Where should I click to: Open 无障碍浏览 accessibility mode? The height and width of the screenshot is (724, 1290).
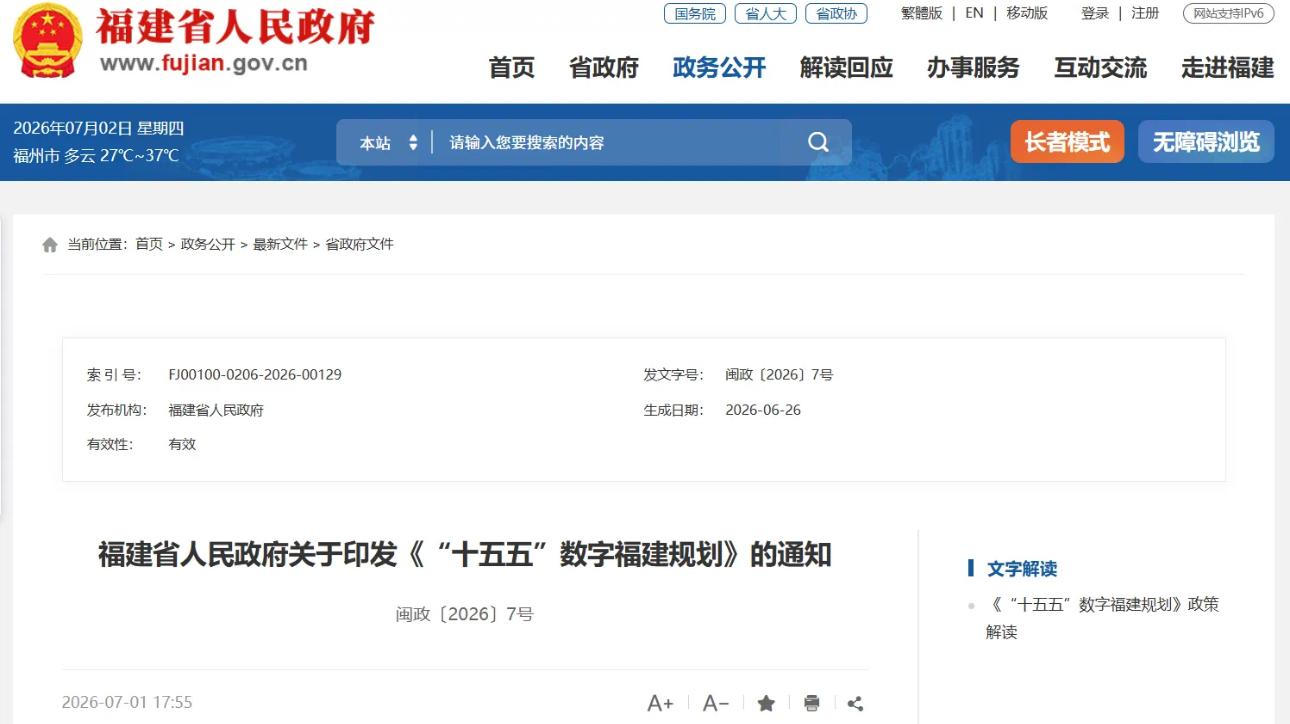(1206, 142)
